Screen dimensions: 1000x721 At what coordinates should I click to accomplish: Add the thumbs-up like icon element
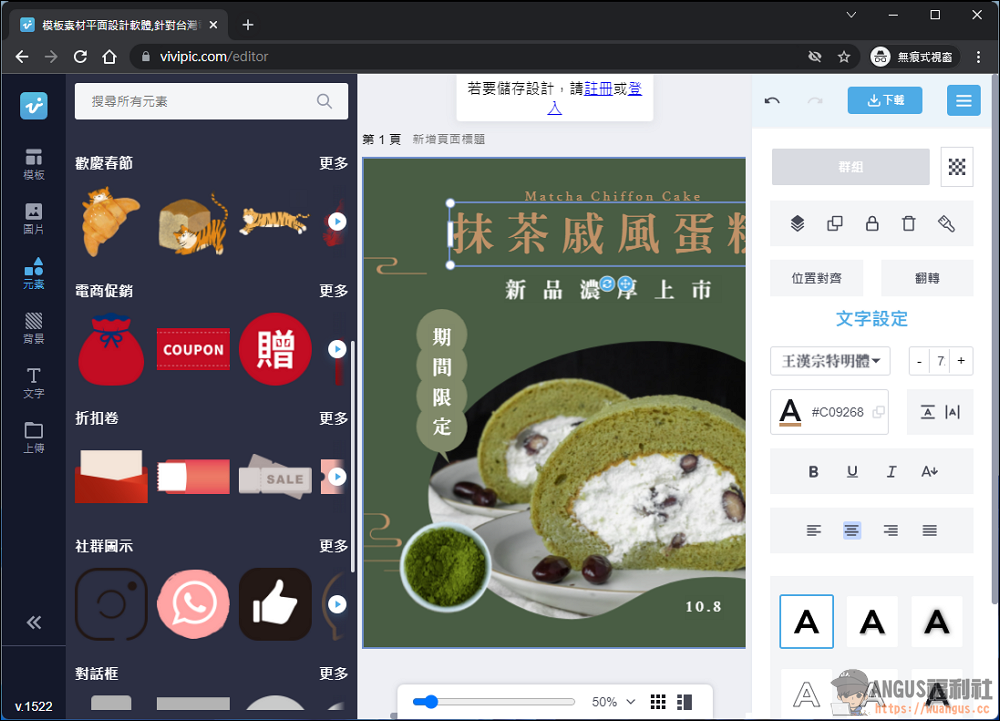pos(276,604)
